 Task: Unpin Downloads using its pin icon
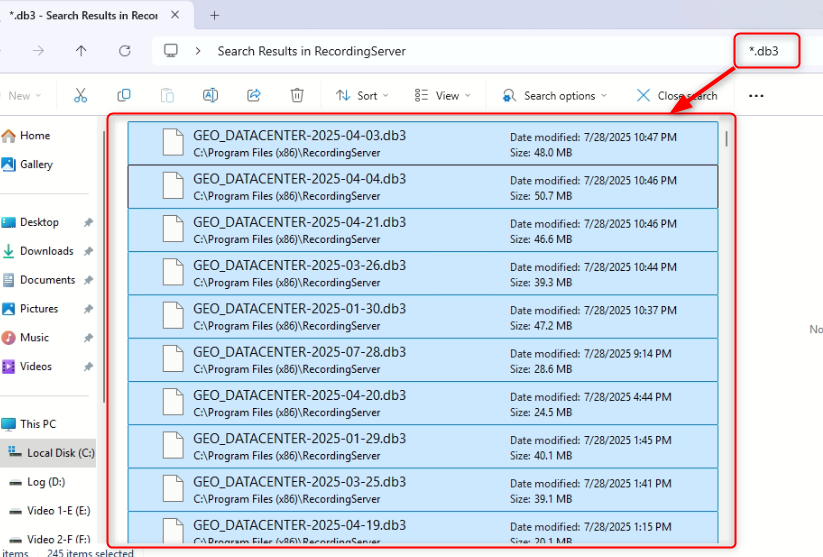88,251
